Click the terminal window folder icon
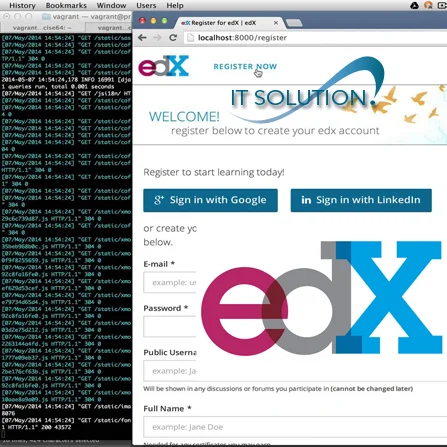 click(46, 16)
